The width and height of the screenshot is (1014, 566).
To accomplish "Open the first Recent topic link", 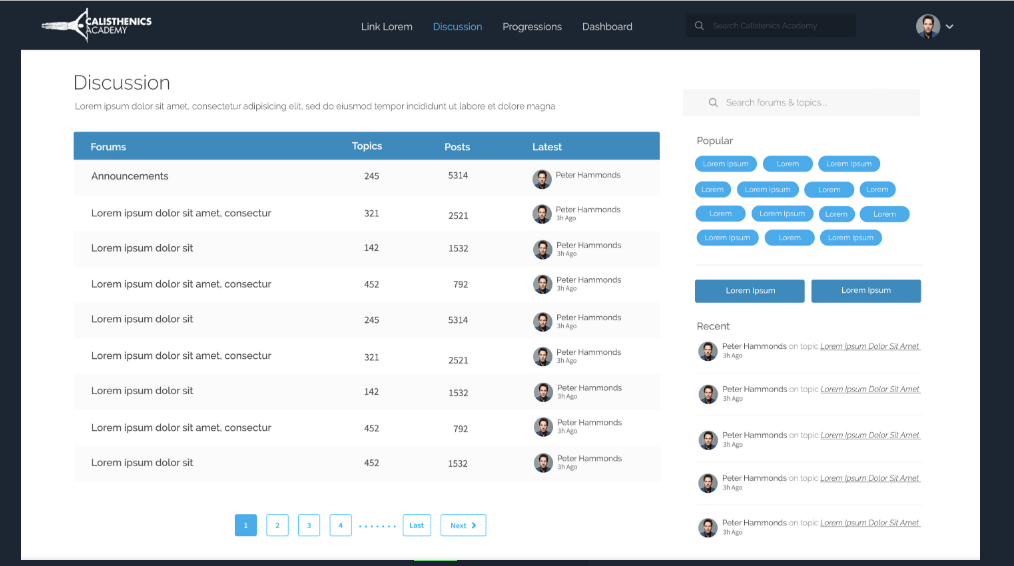I will tap(869, 347).
